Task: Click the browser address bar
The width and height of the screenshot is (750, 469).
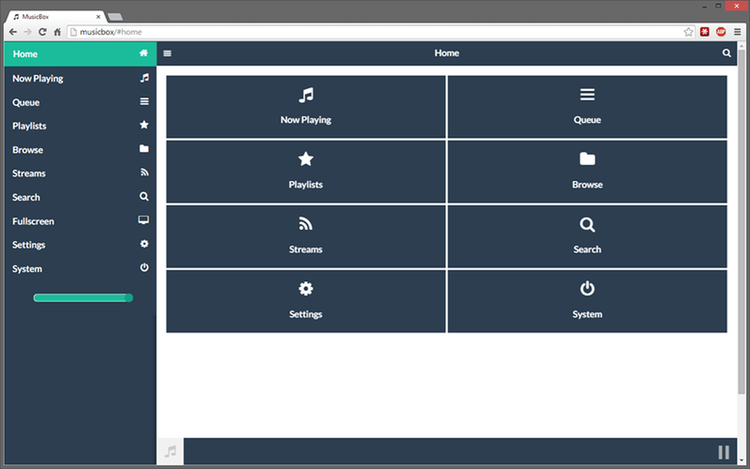Action: pos(370,32)
